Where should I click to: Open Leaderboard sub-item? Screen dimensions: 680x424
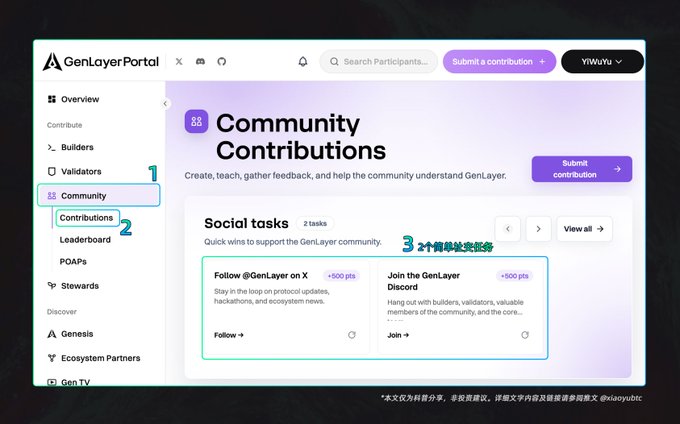[85, 240]
